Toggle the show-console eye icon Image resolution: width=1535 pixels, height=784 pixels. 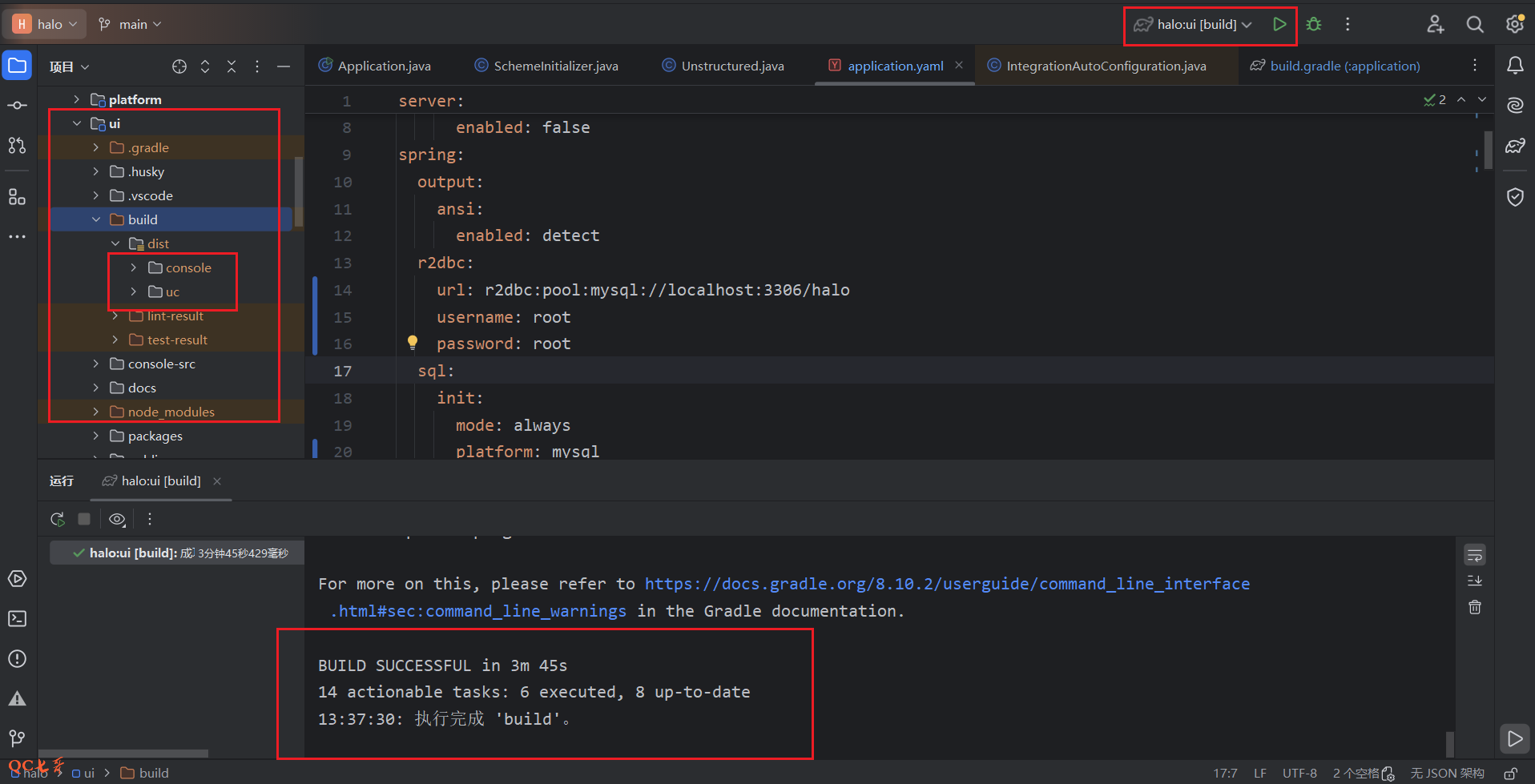[117, 519]
